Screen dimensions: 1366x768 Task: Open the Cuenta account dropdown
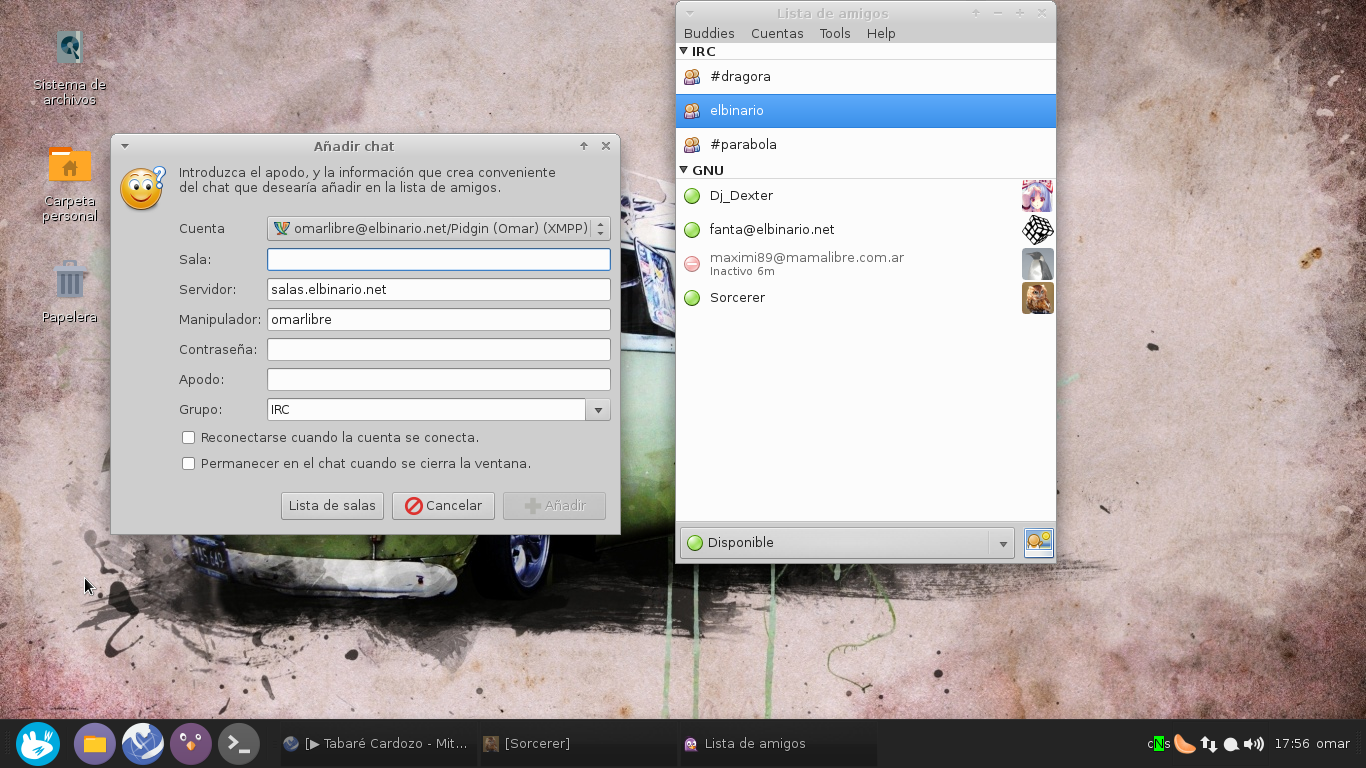[439, 229]
